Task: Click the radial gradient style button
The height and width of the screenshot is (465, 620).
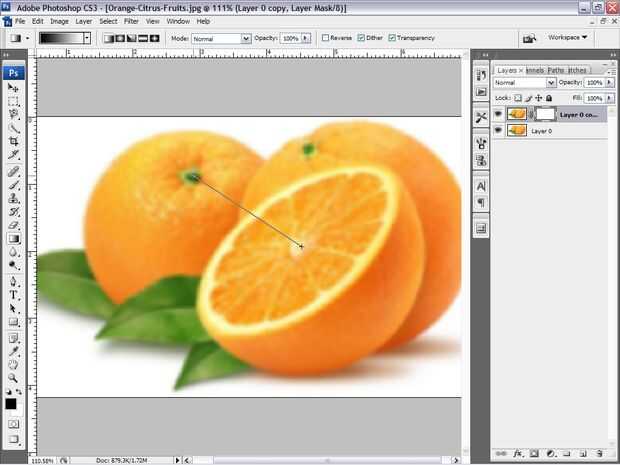Action: pyautogui.click(x=120, y=38)
